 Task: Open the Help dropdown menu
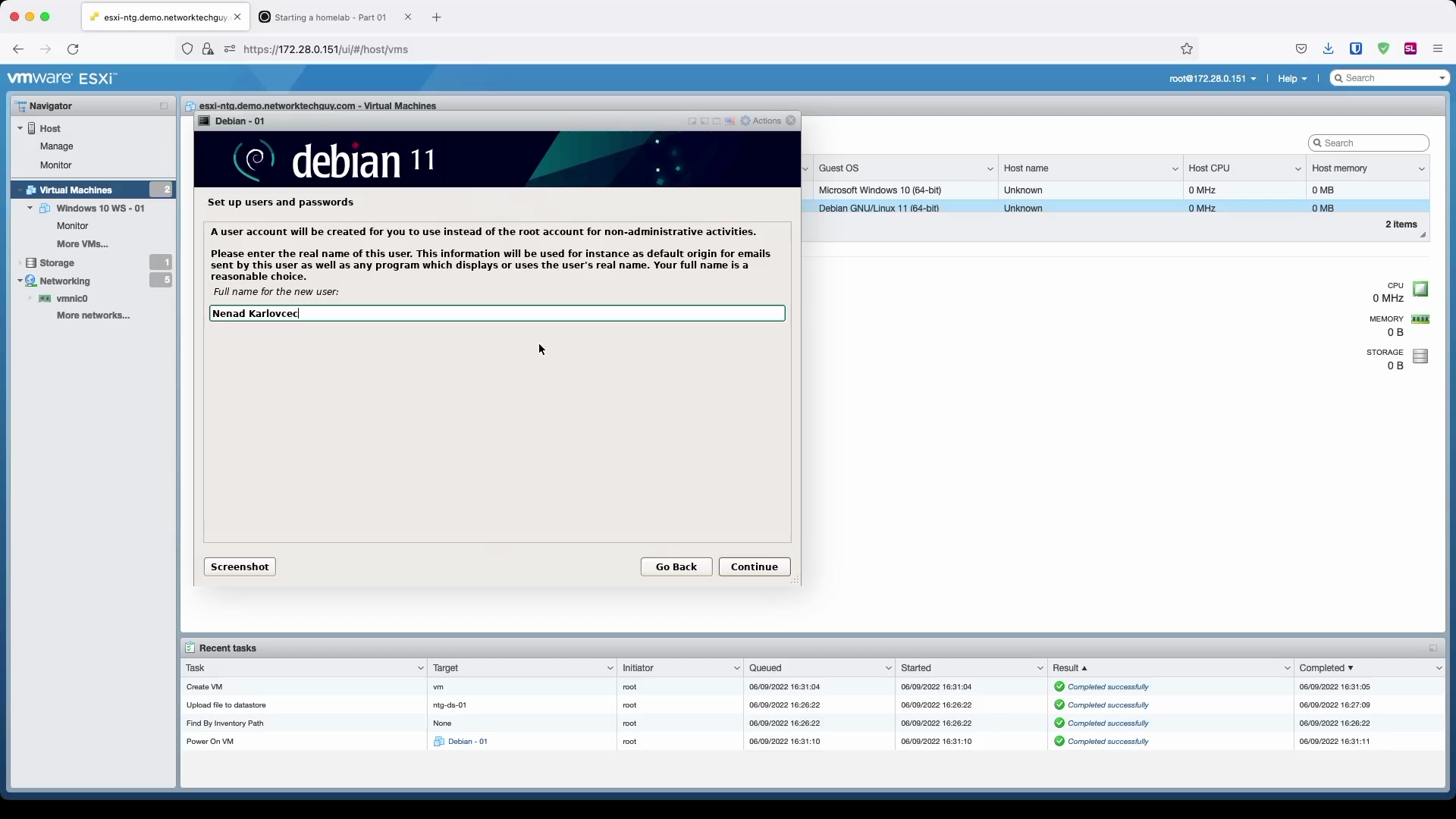tap(1292, 79)
